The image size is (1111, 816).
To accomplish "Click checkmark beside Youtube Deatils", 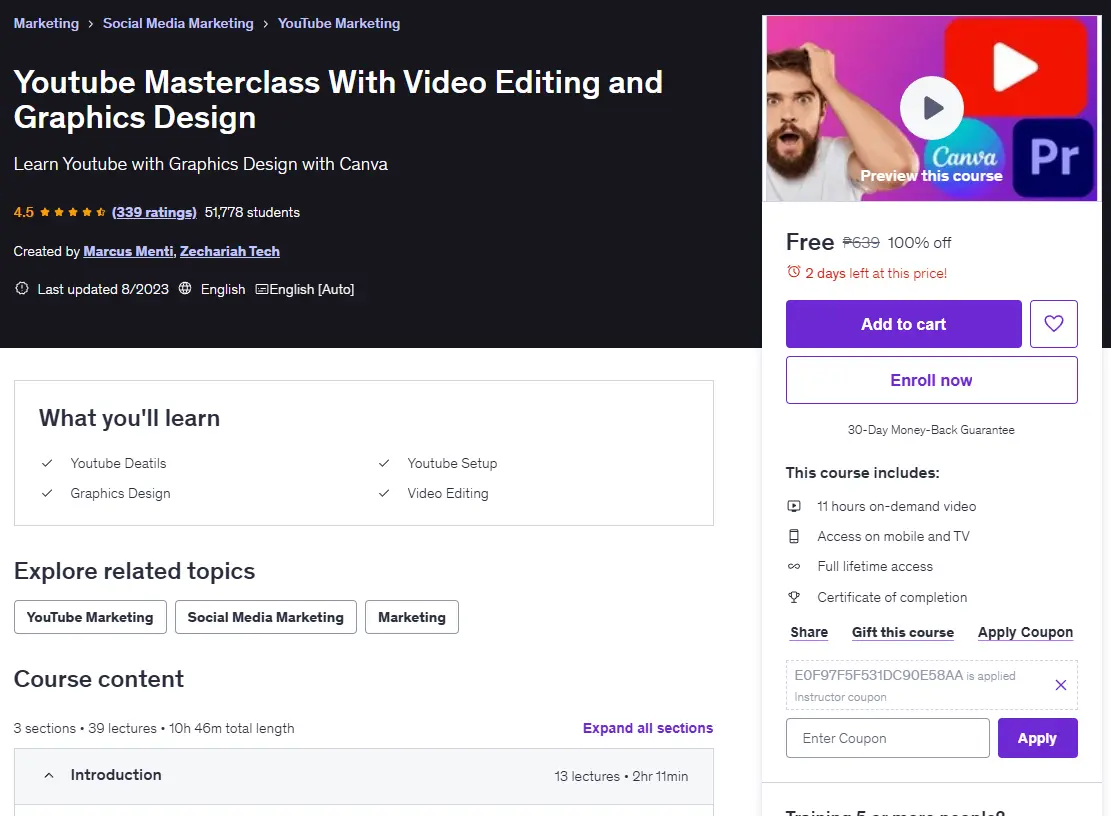I will (47, 463).
